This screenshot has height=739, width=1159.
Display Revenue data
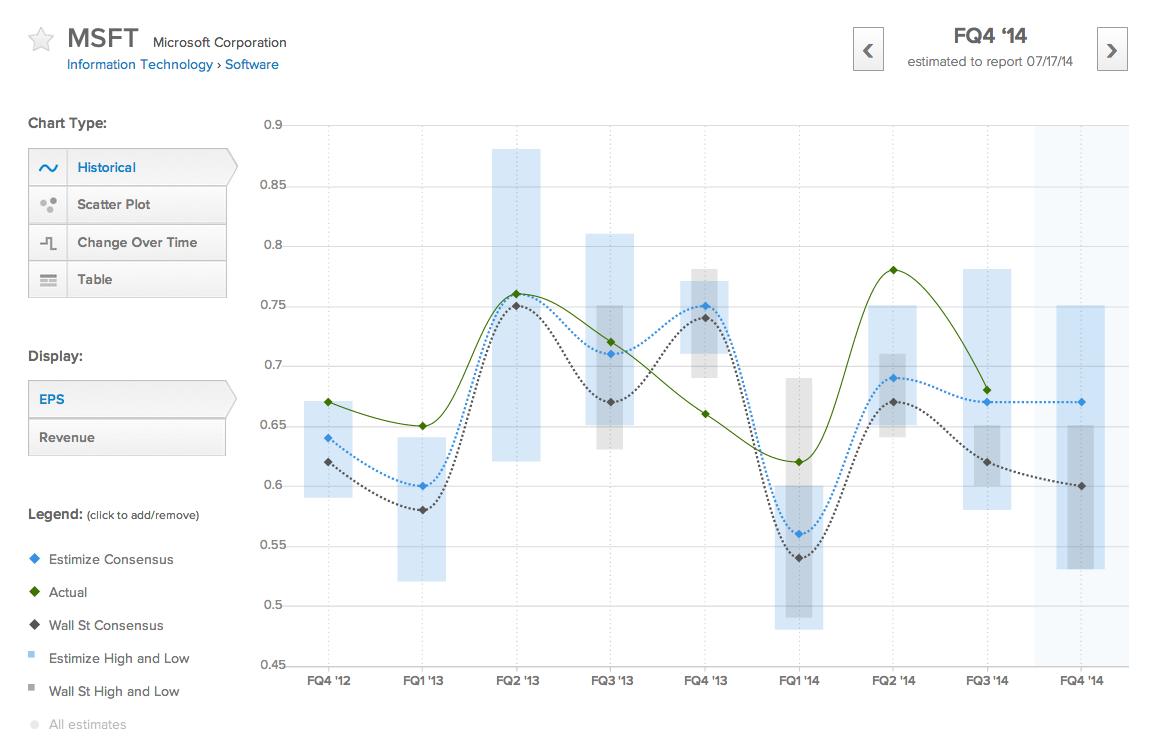tap(127, 437)
